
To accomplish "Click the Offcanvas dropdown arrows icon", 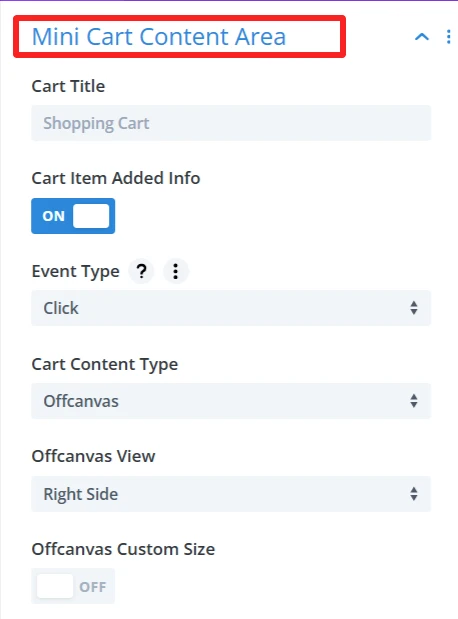I will click(414, 401).
